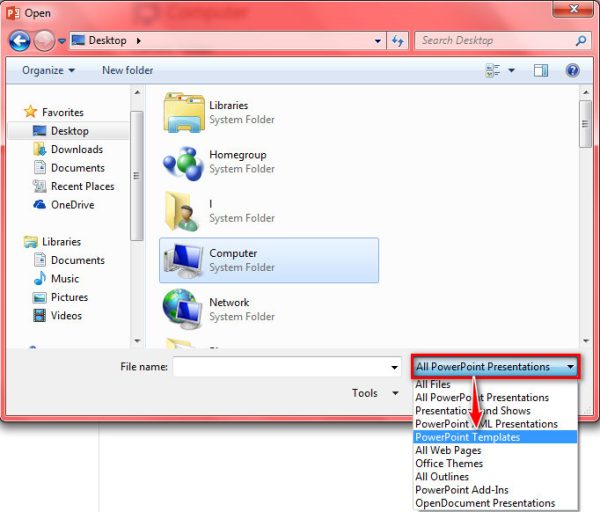Choose PowerPoint XML Presentations from the list
The width and height of the screenshot is (600, 512).
point(496,424)
